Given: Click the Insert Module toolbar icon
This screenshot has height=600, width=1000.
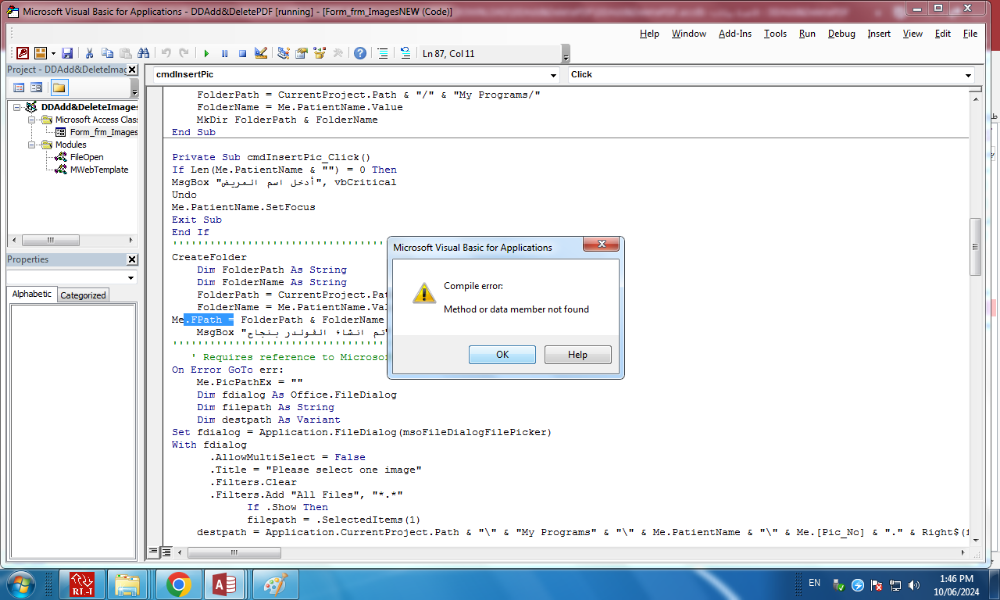Looking at the screenshot, I should tap(40, 54).
